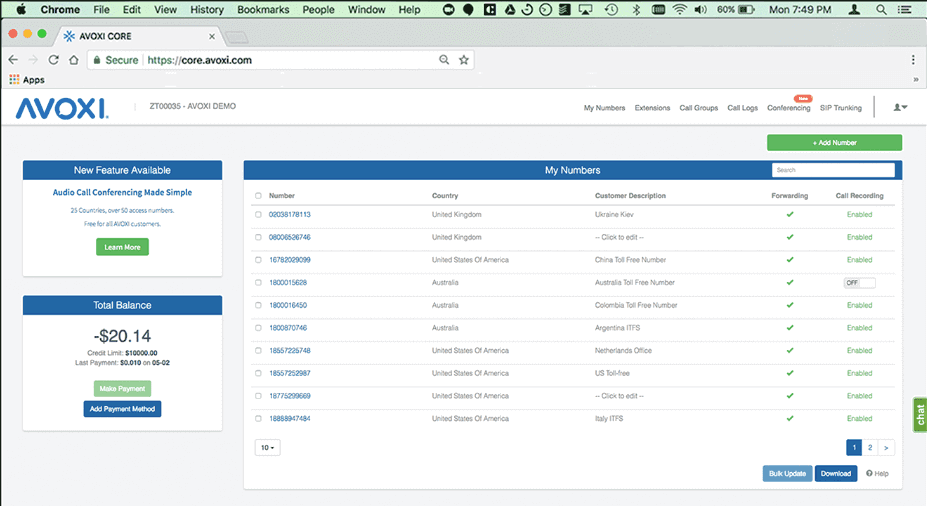Tick the select-all checkbox in the Number header
Screen dimensions: 927x506
[258, 196]
